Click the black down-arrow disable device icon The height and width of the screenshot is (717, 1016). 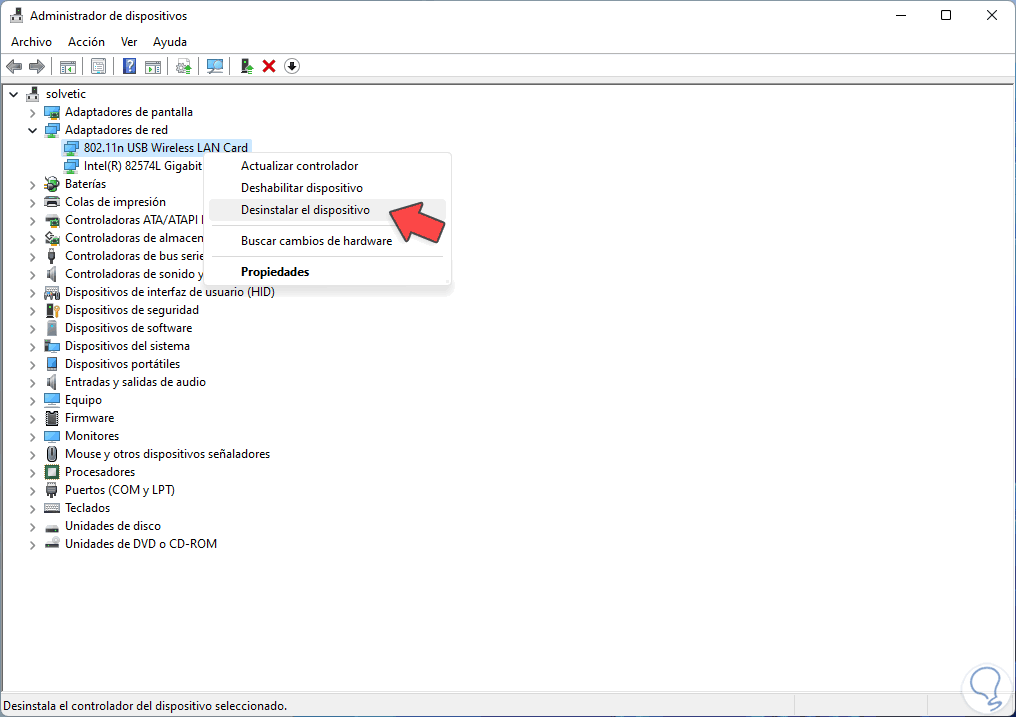click(292, 66)
